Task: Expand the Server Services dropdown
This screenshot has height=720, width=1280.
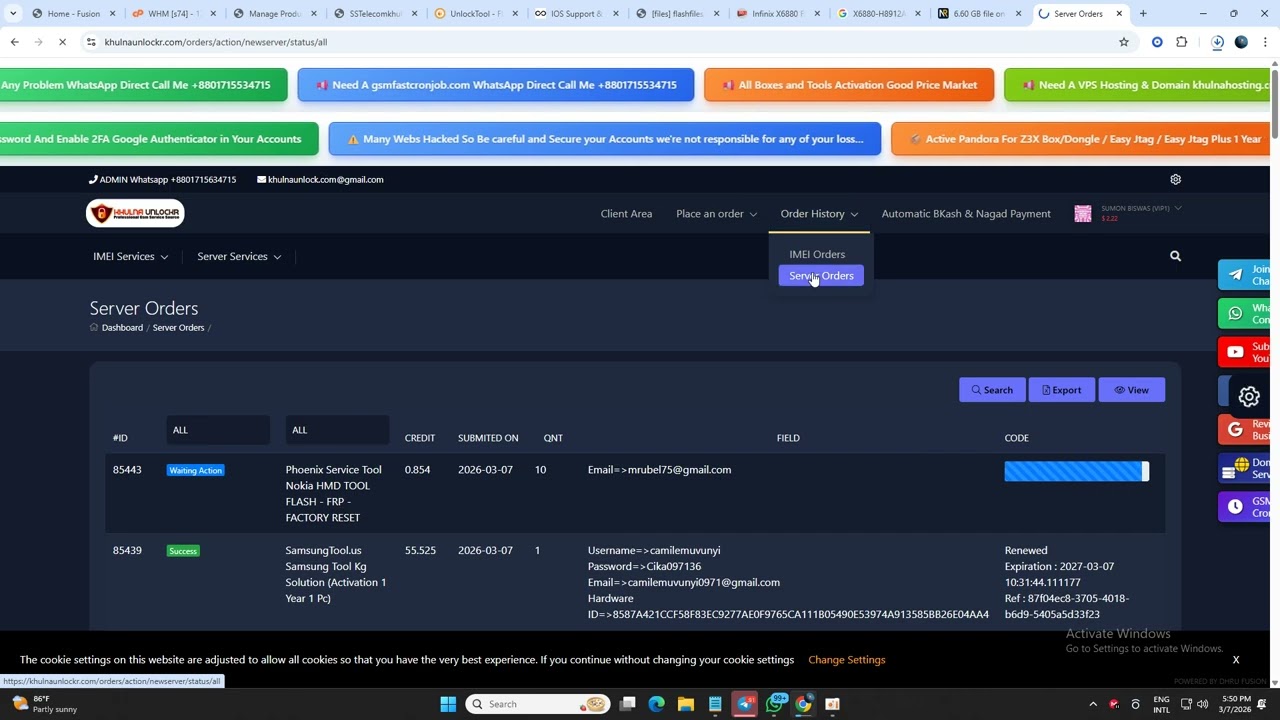Action: point(239,257)
